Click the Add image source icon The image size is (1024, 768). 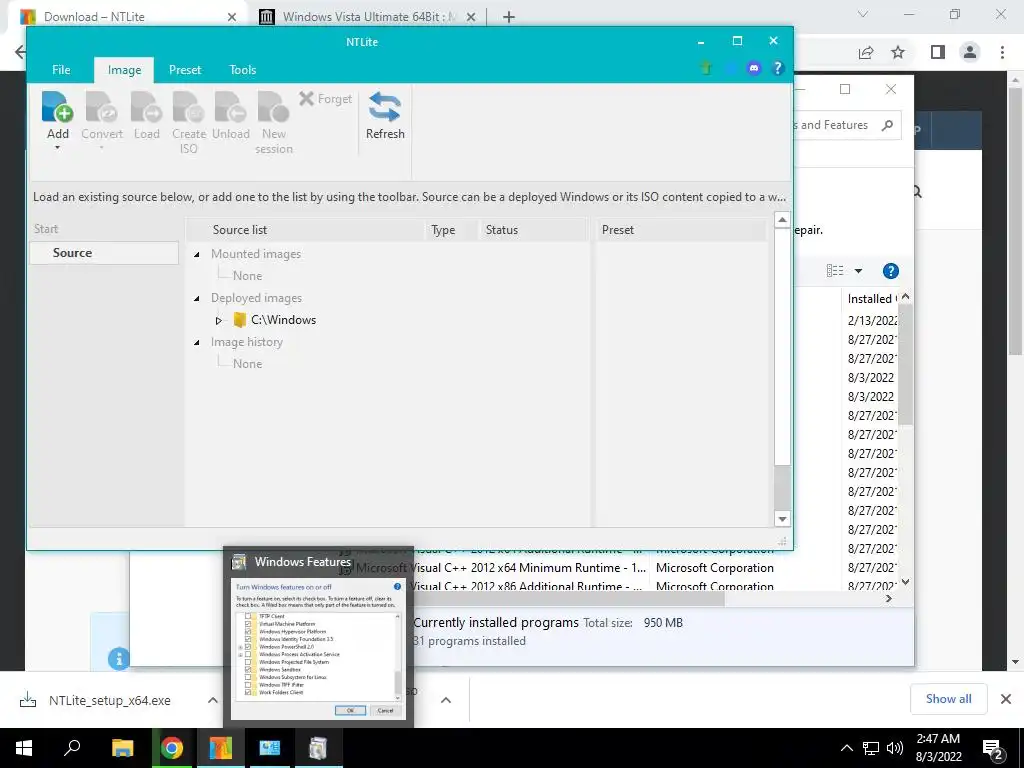tap(57, 107)
